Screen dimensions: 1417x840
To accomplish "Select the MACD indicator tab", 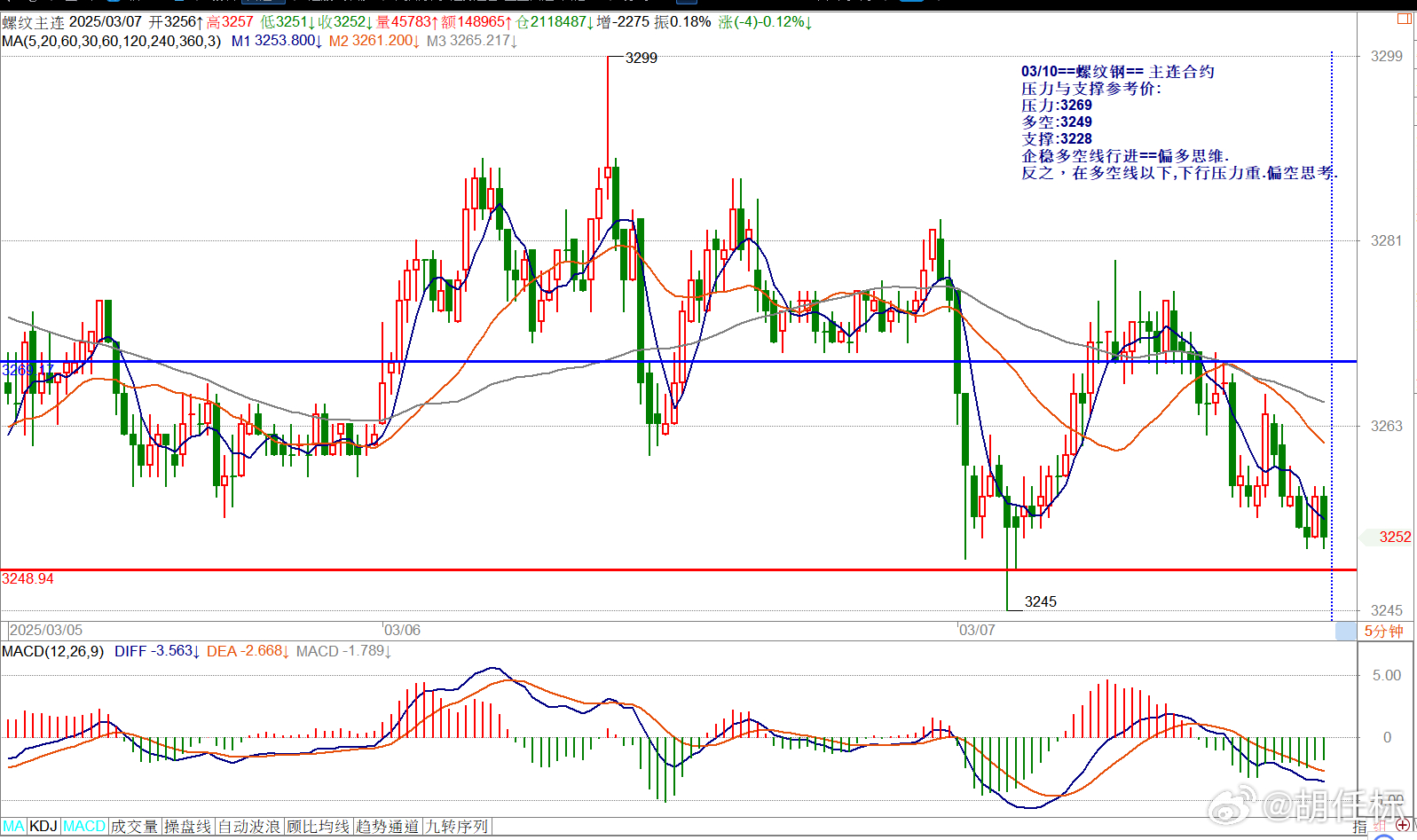I will point(84,827).
